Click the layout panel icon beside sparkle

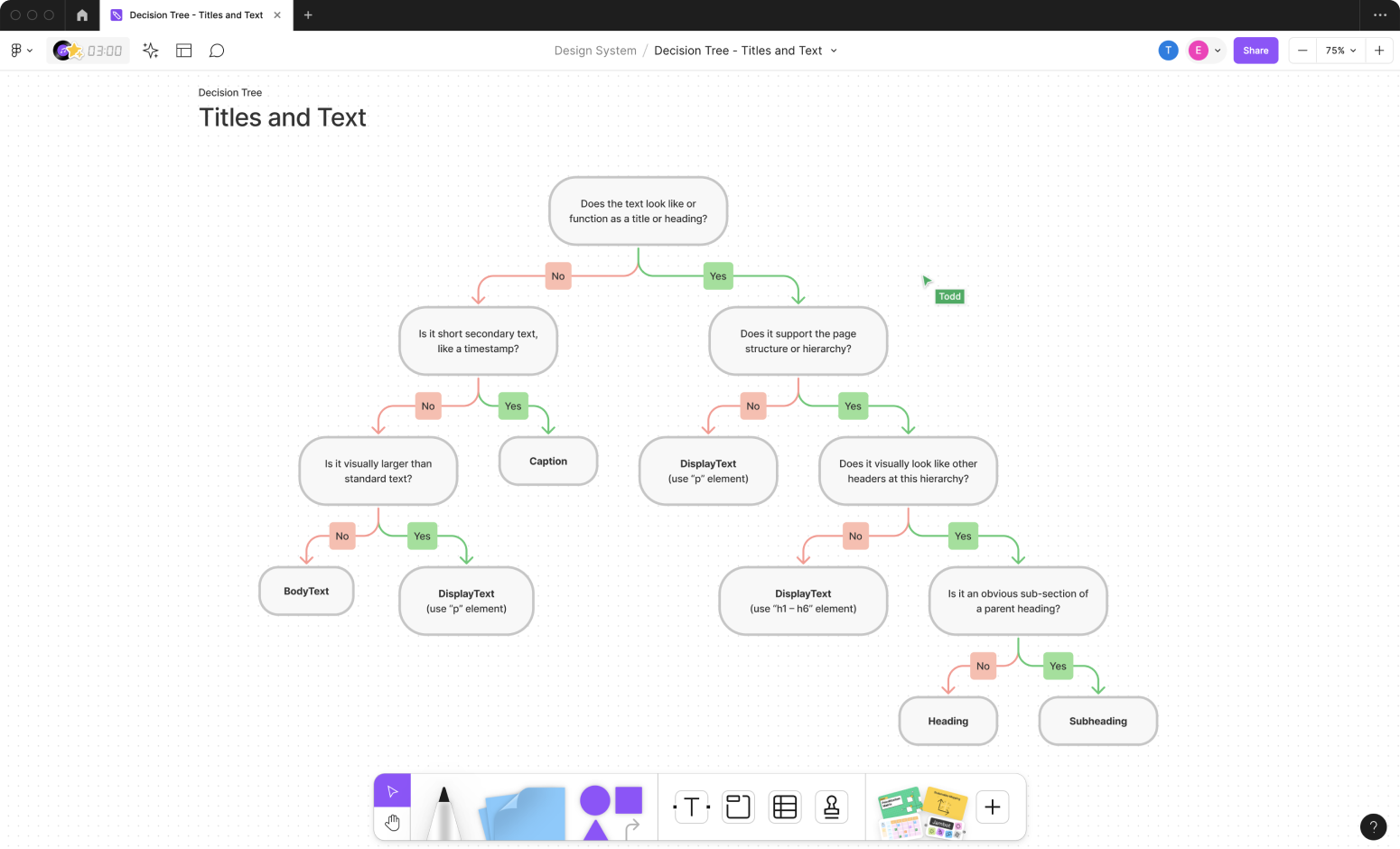[x=184, y=51]
